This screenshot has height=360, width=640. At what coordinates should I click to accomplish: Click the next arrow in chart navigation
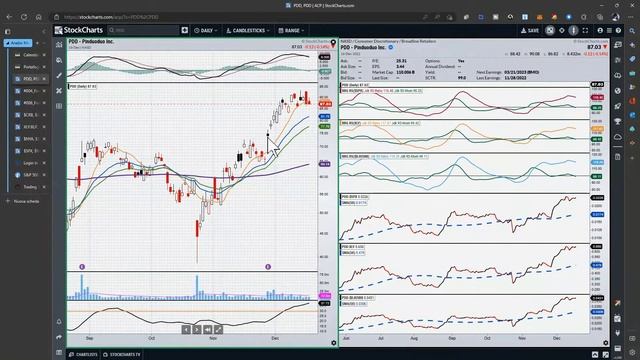(197, 329)
